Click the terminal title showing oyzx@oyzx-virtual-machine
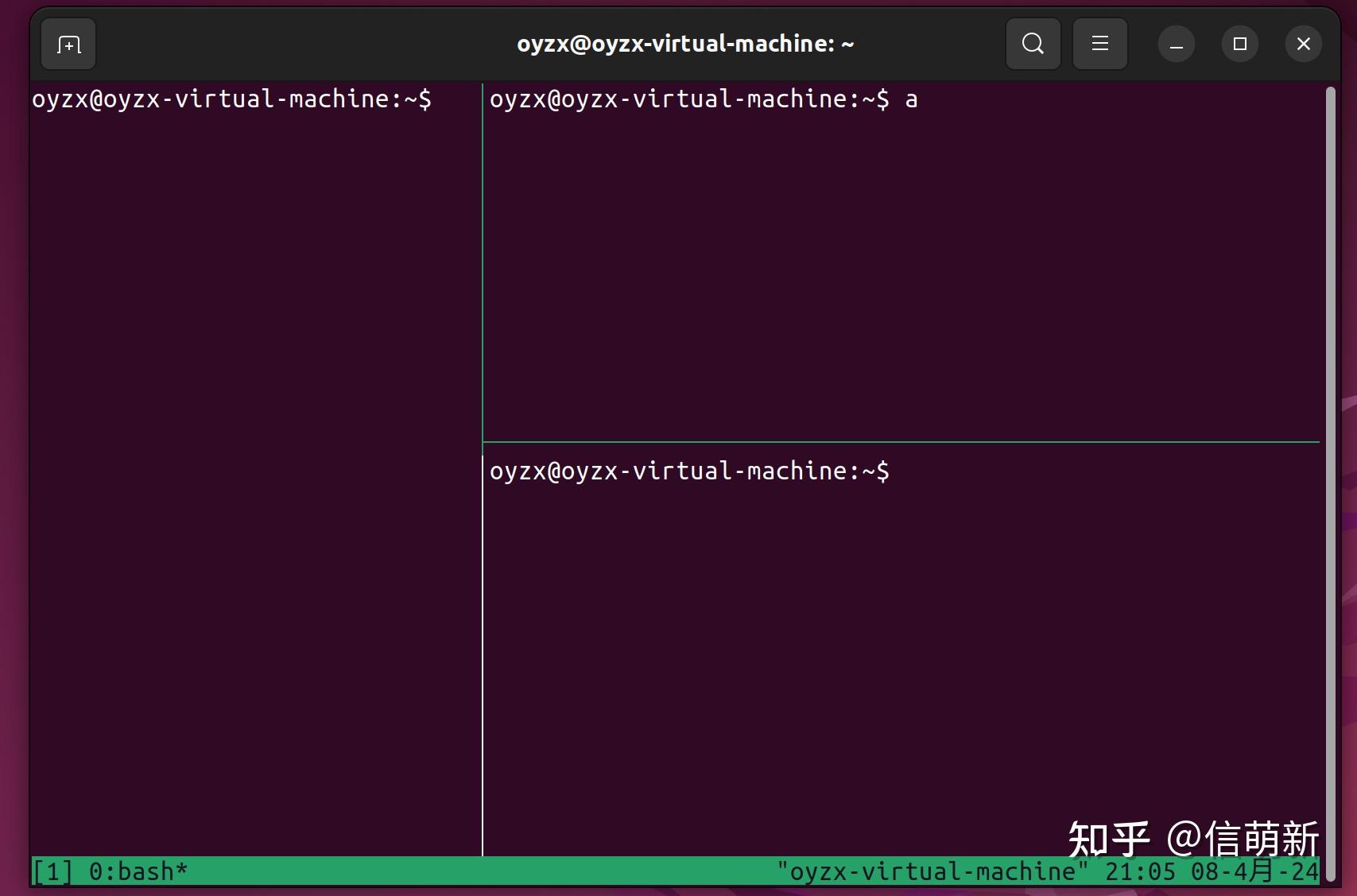This screenshot has height=896, width=1357. 685,44
